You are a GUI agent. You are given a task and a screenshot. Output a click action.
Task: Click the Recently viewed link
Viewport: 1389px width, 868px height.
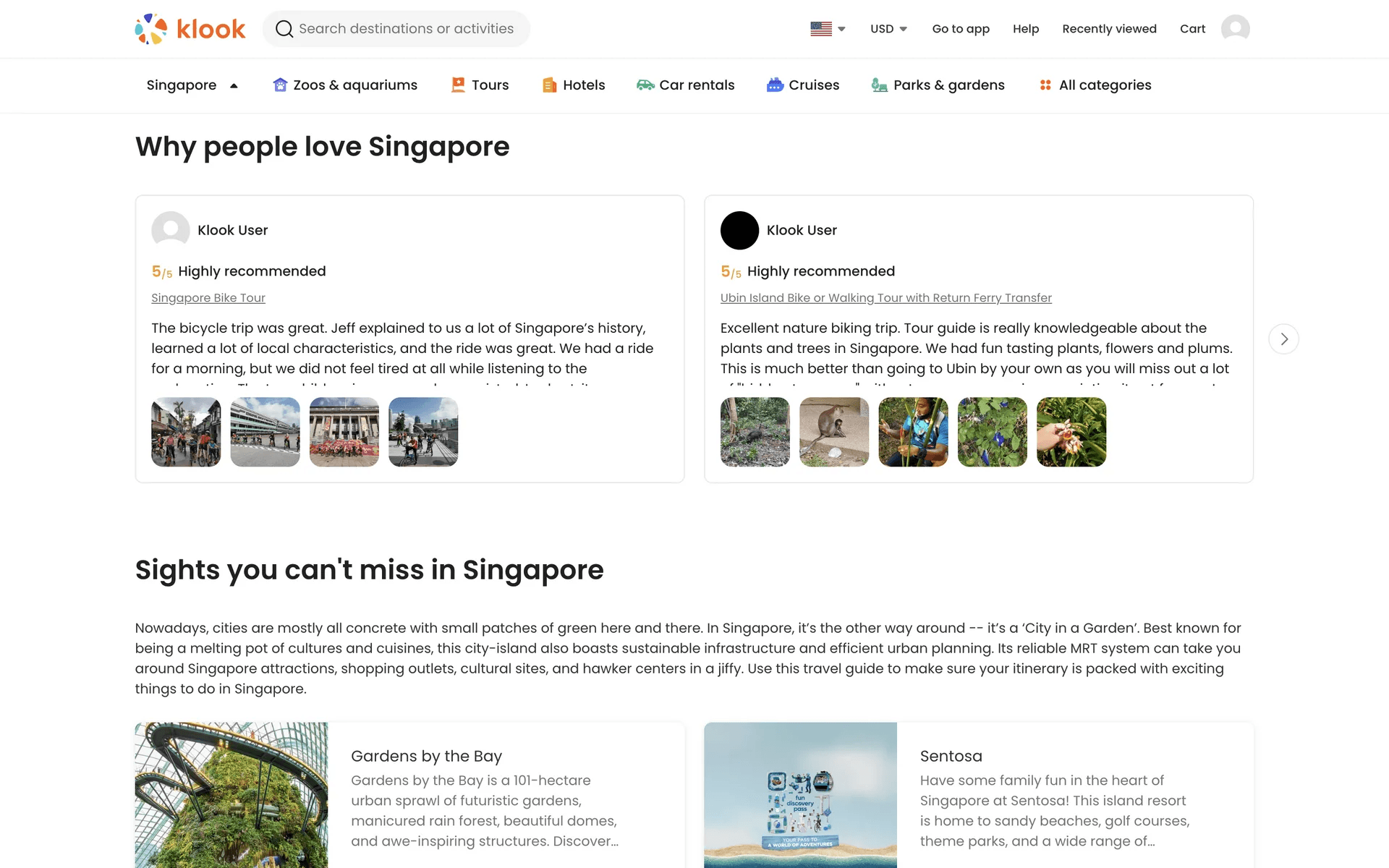[x=1109, y=29]
